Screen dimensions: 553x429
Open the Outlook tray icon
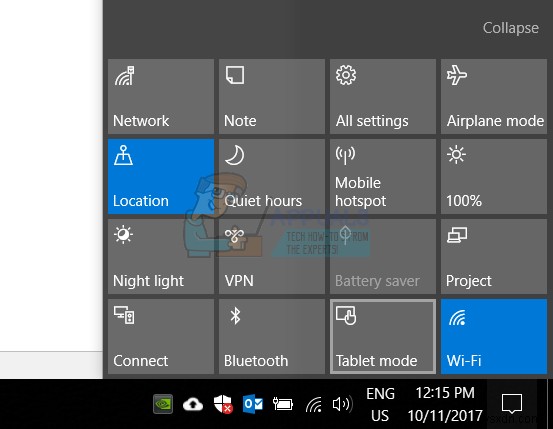tap(253, 404)
